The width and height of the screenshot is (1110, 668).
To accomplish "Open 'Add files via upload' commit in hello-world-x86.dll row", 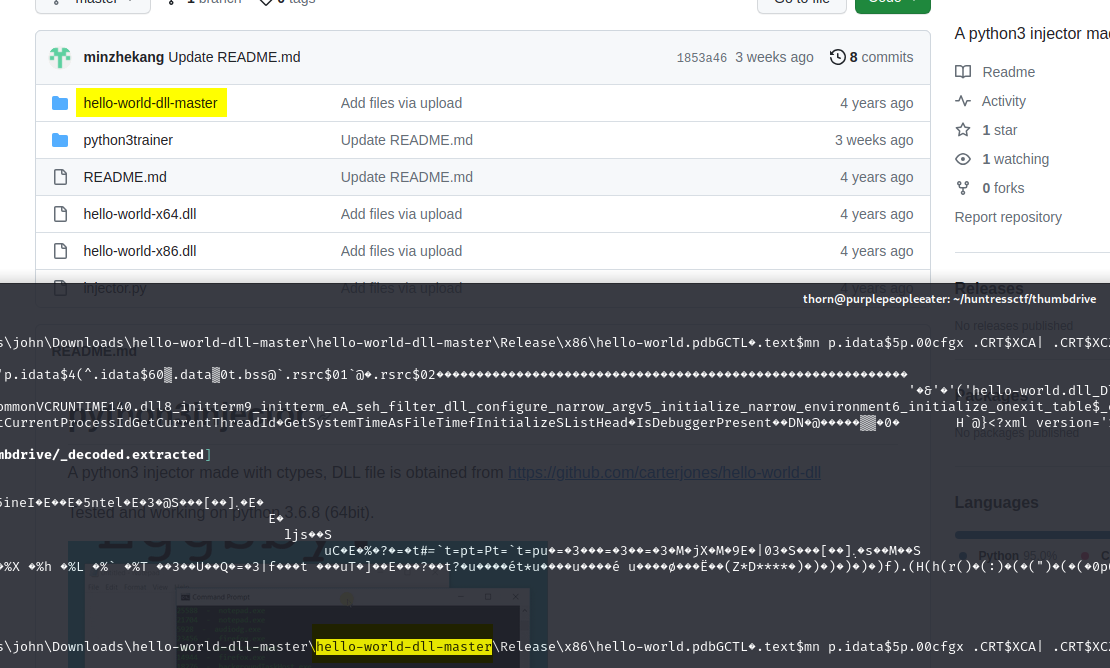I will (401, 251).
